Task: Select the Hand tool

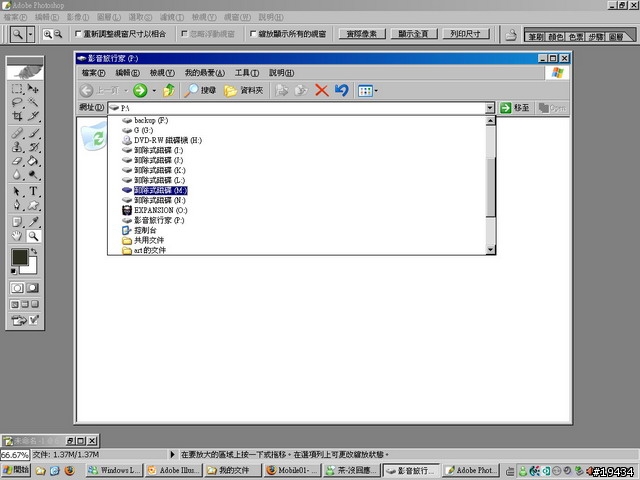Action: point(17,236)
